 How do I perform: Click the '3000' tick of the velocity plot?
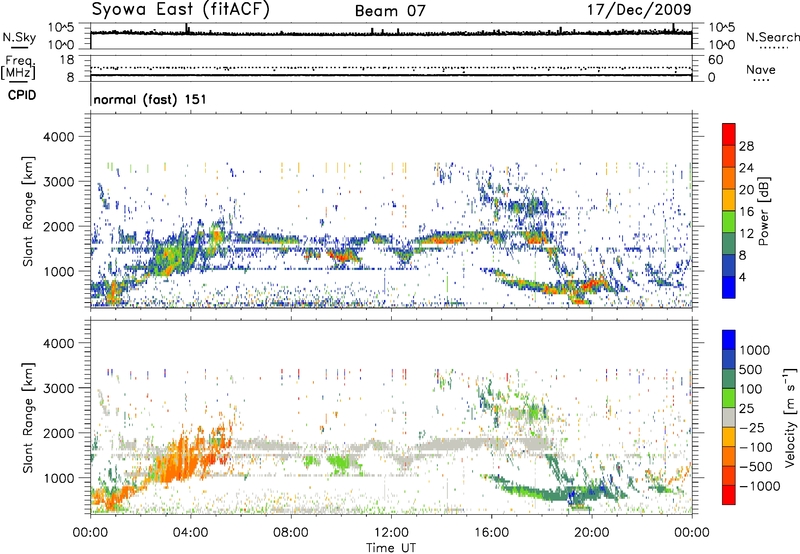click(59, 388)
